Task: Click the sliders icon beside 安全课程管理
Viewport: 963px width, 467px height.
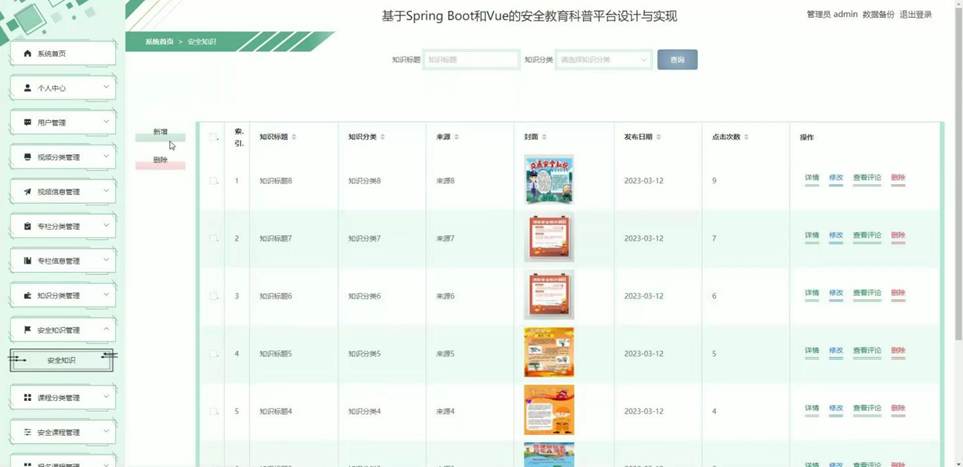Action: [x=27, y=432]
